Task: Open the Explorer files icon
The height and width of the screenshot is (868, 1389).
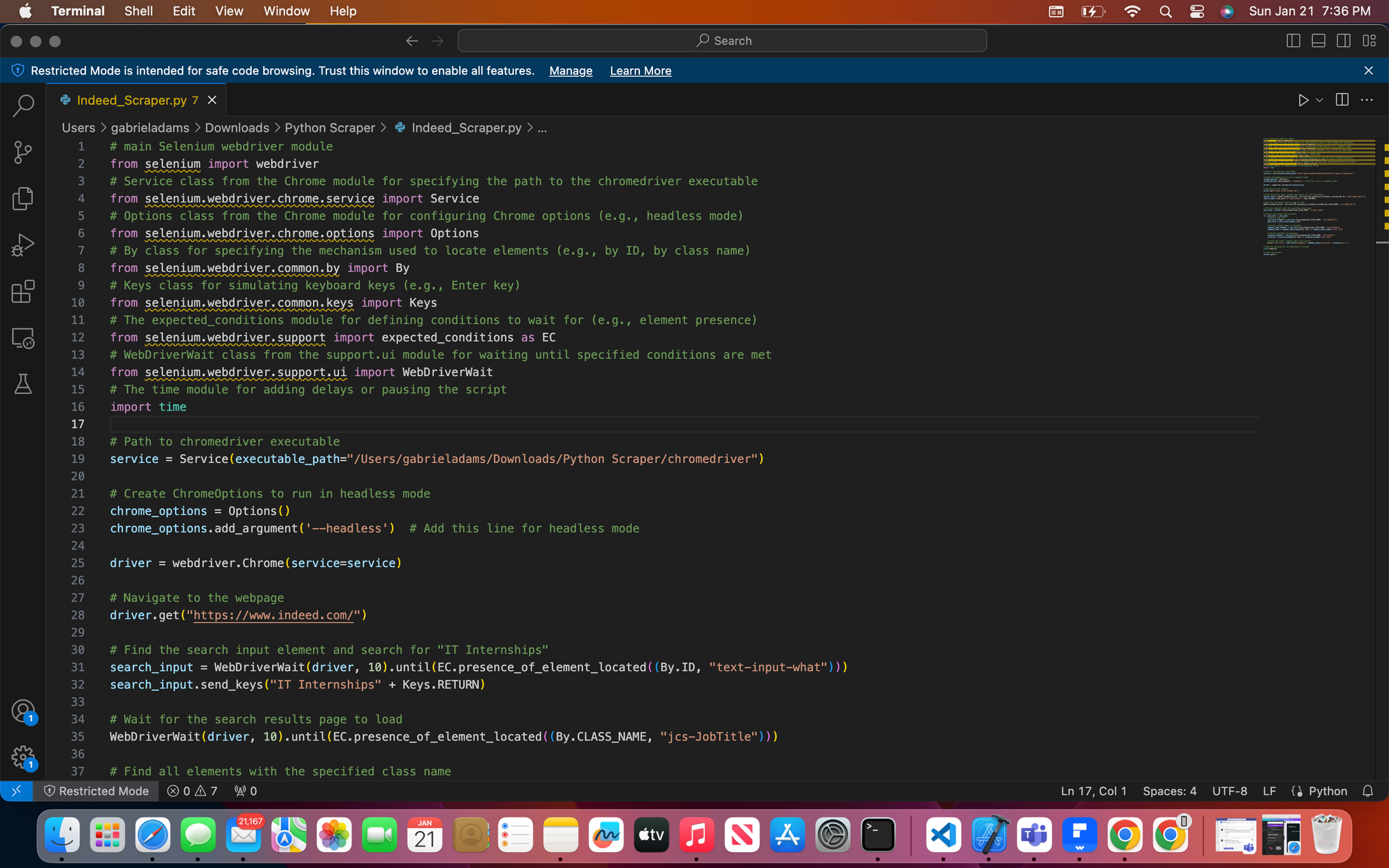Action: point(23,198)
